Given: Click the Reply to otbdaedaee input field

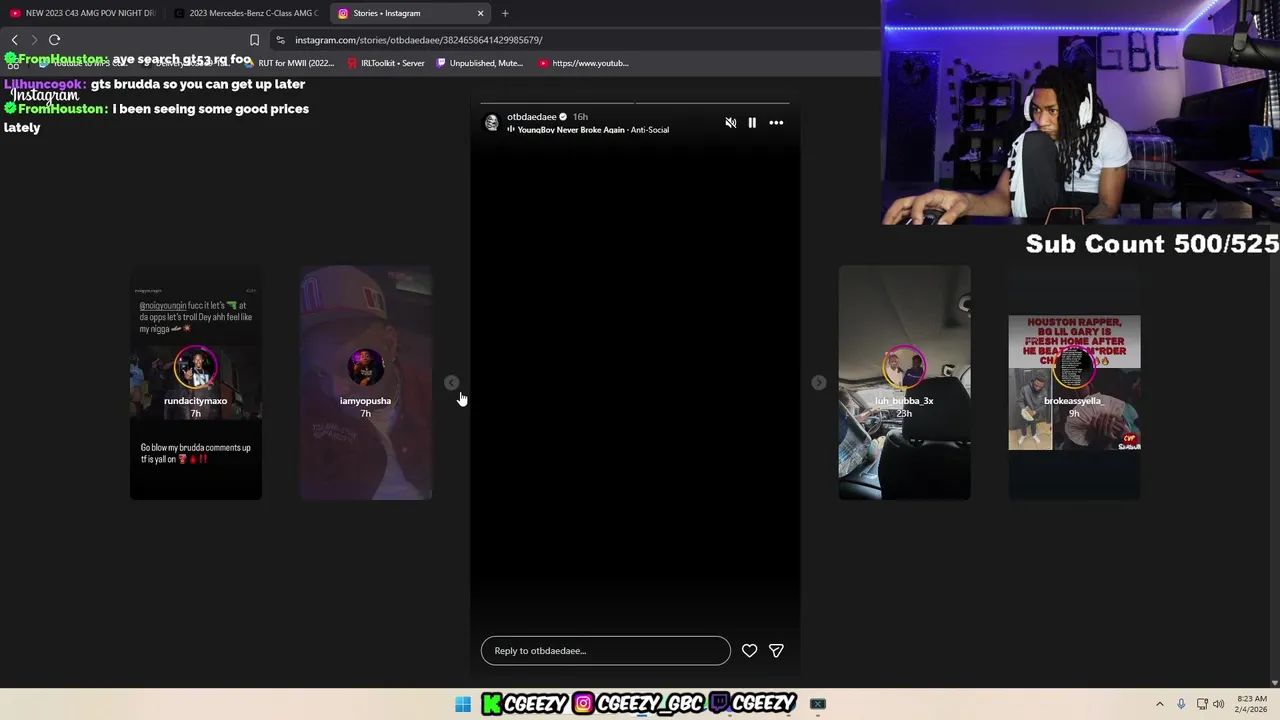Looking at the screenshot, I should [x=605, y=651].
